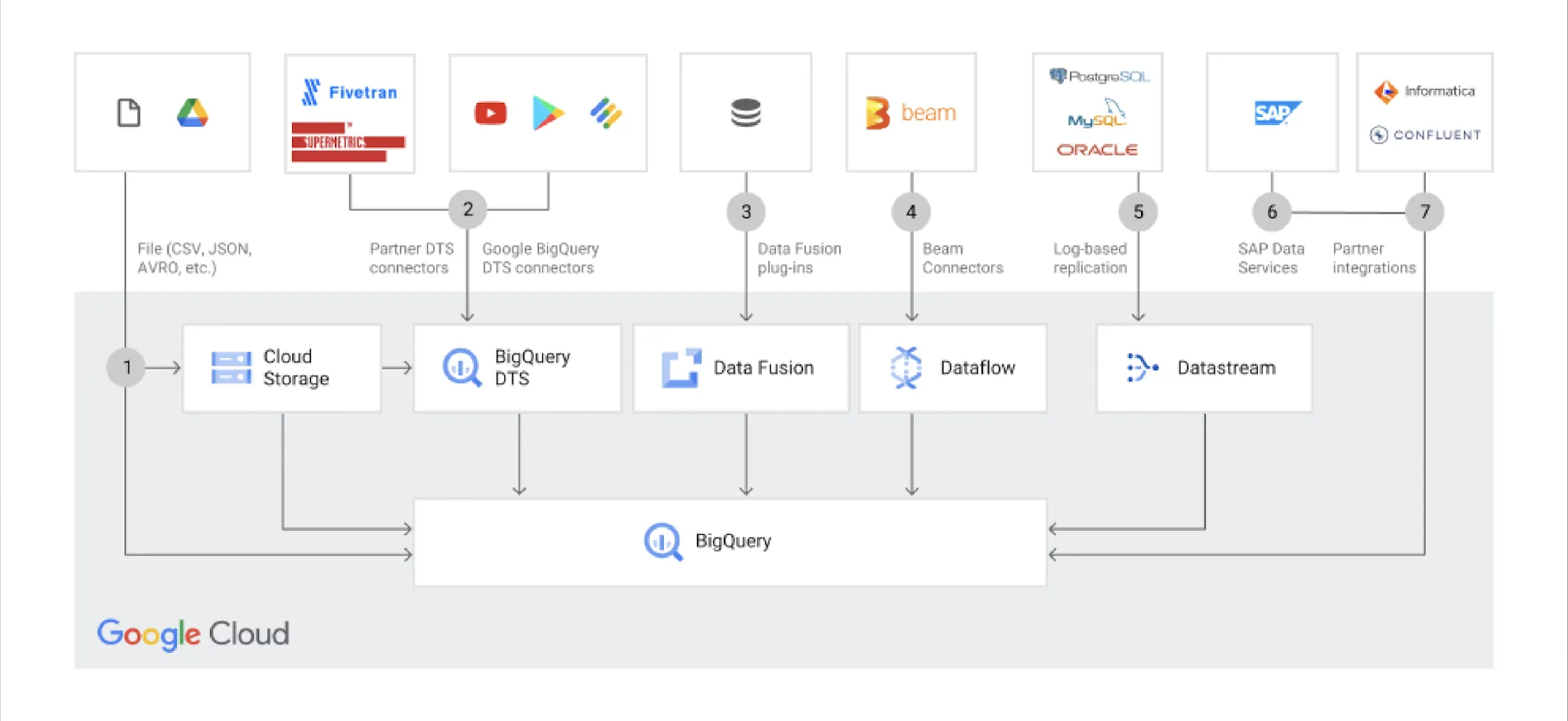1568x721 pixels.
Task: Click the PostgreSQL logo
Action: tap(1099, 77)
